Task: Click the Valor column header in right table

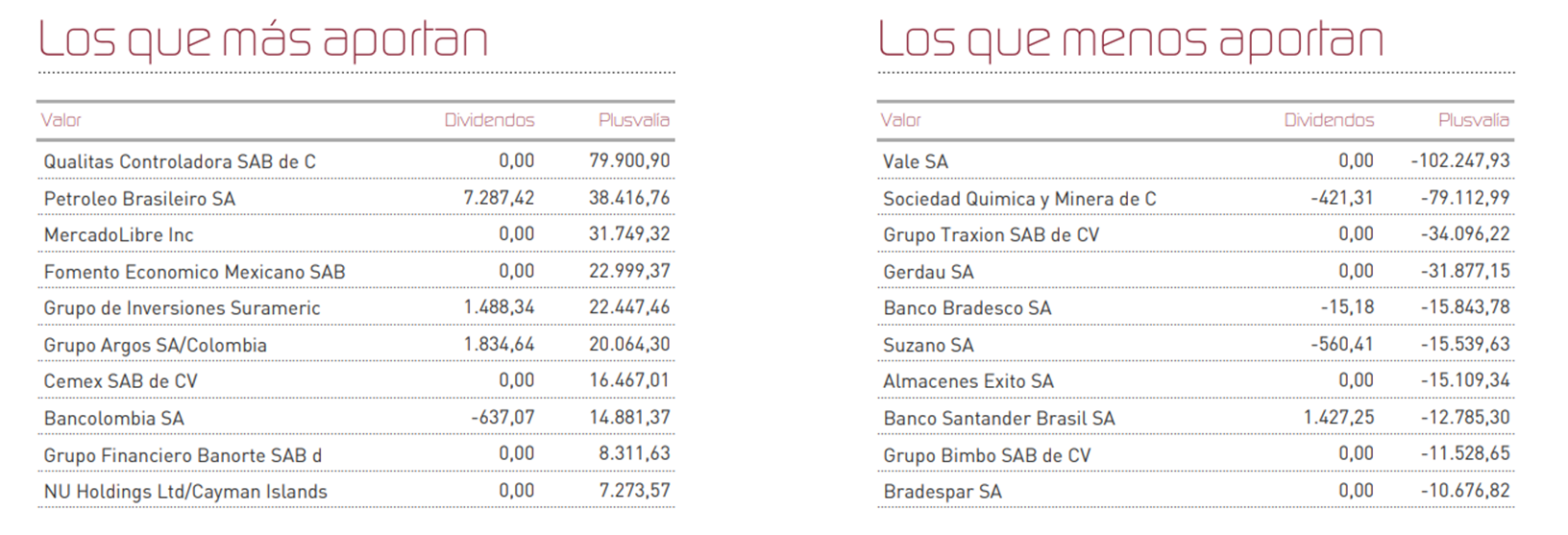Action: pos(900,120)
